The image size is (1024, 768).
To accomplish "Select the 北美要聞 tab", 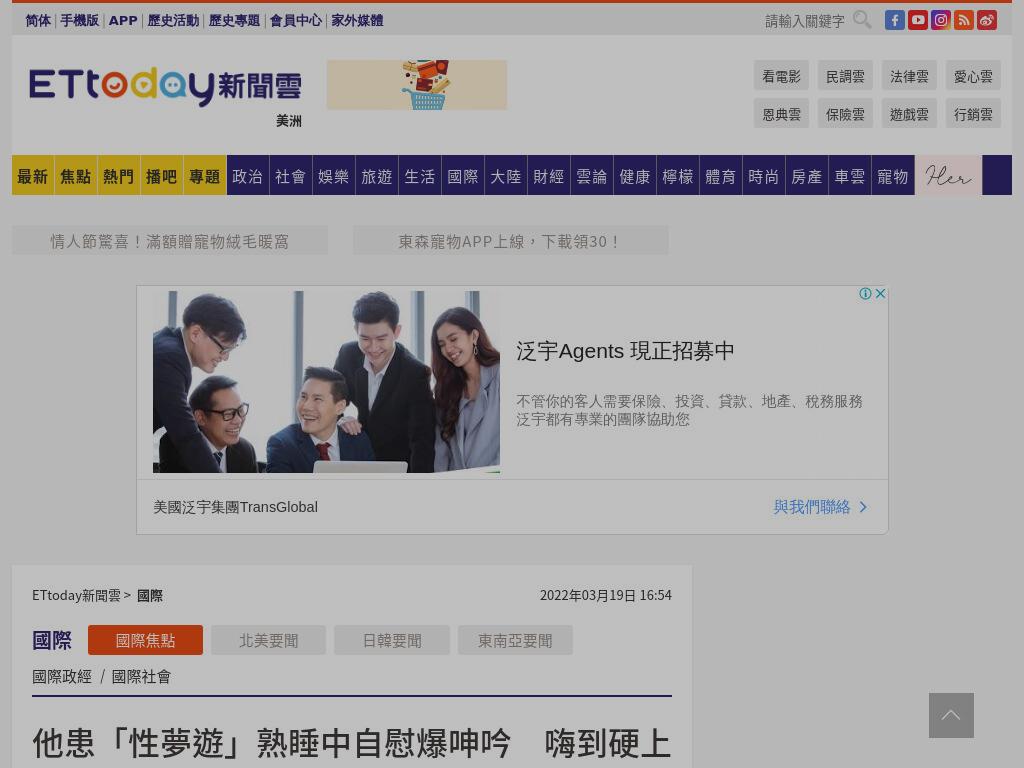I will (268, 640).
